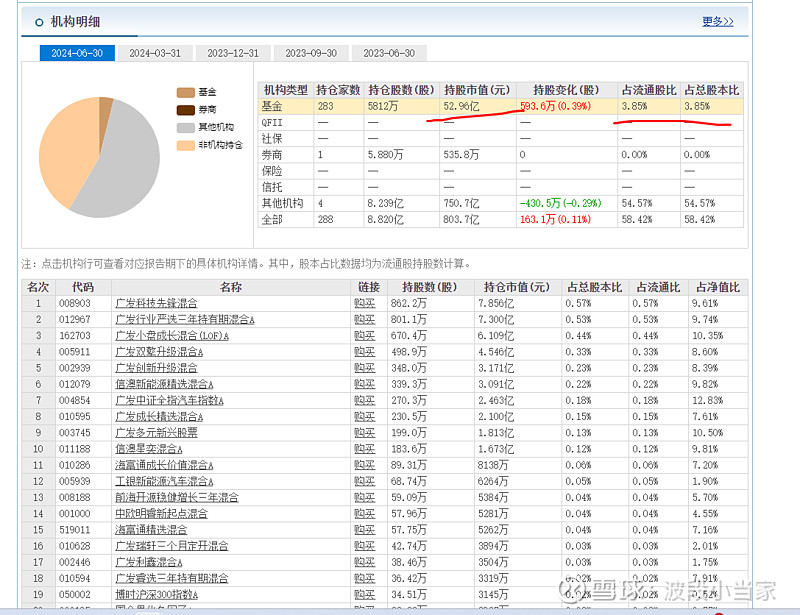This screenshot has height=615, width=800.
Task: Click 购买 for fund 003745
Action: [365, 433]
